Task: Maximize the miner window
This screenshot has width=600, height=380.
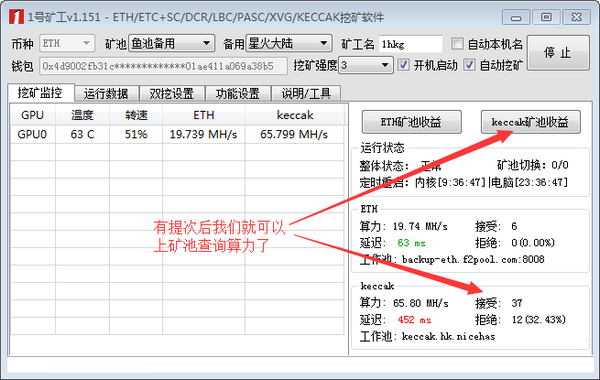Action: [x=546, y=17]
